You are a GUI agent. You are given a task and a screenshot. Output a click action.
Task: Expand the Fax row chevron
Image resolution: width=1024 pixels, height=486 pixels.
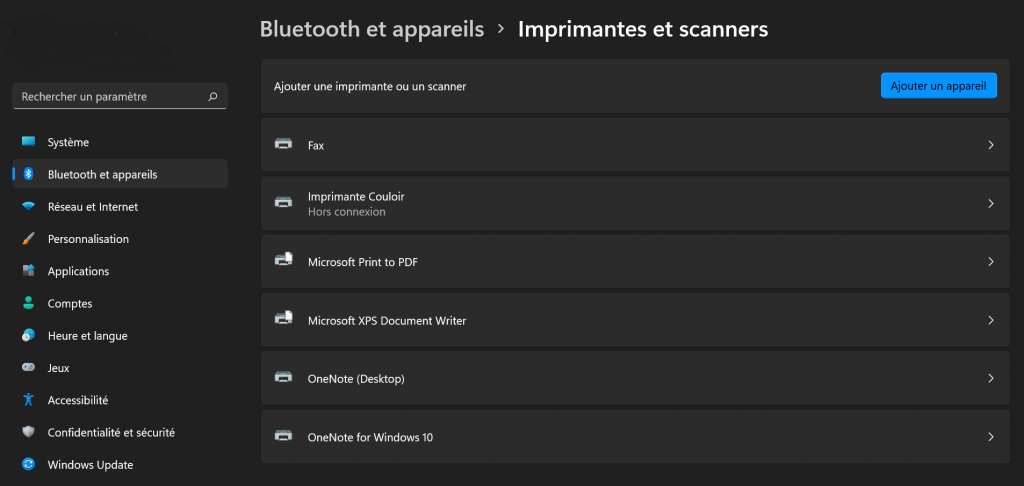pyautogui.click(x=991, y=145)
